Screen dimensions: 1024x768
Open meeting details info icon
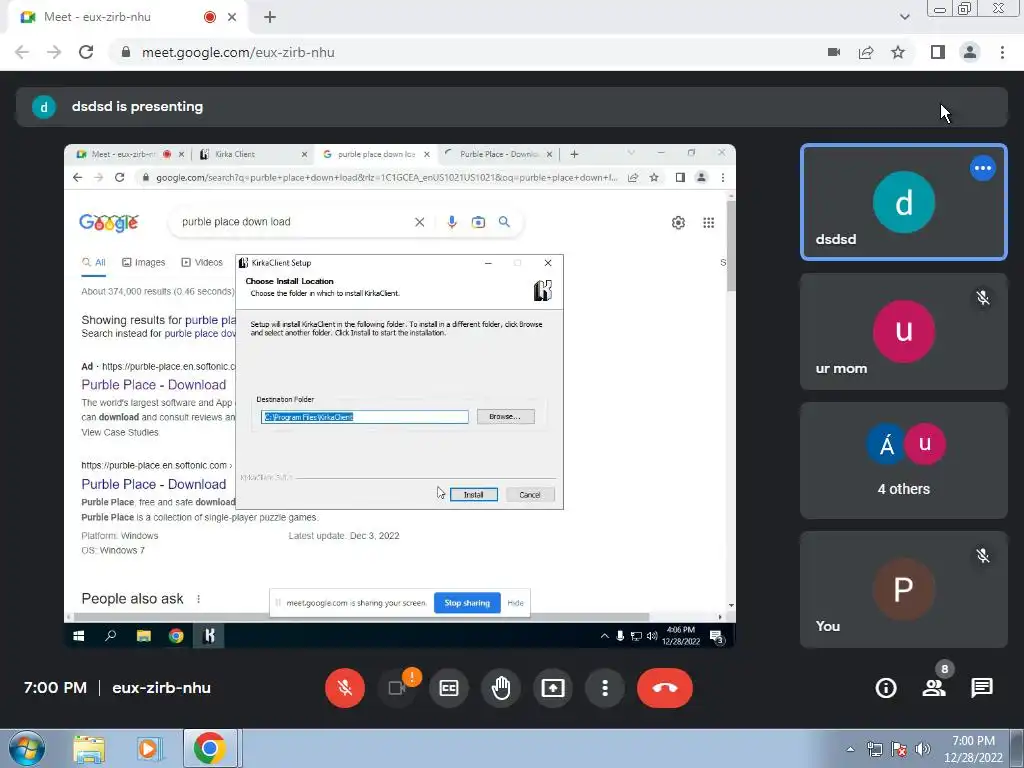[886, 688]
